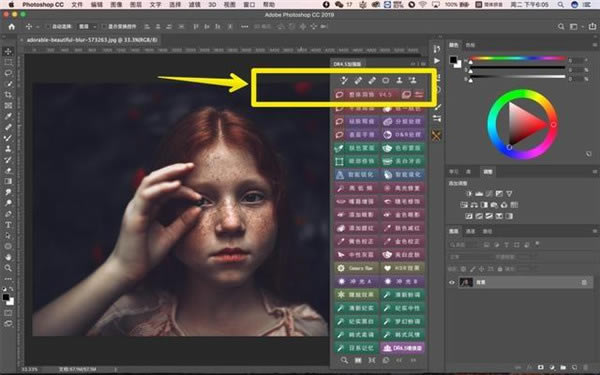Switch to the 通道 channels tab

(470, 231)
